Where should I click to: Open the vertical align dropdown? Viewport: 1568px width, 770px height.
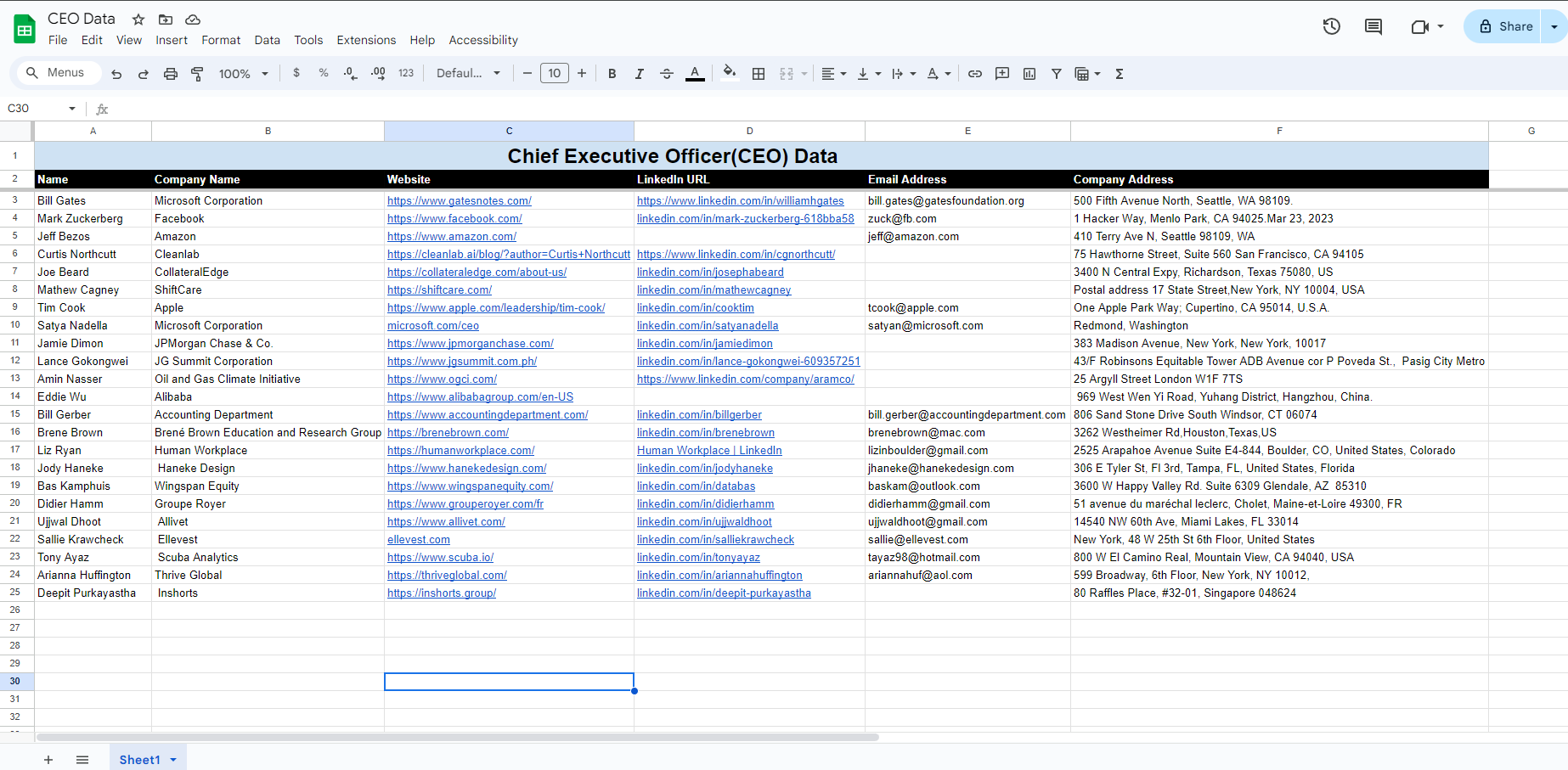click(869, 74)
